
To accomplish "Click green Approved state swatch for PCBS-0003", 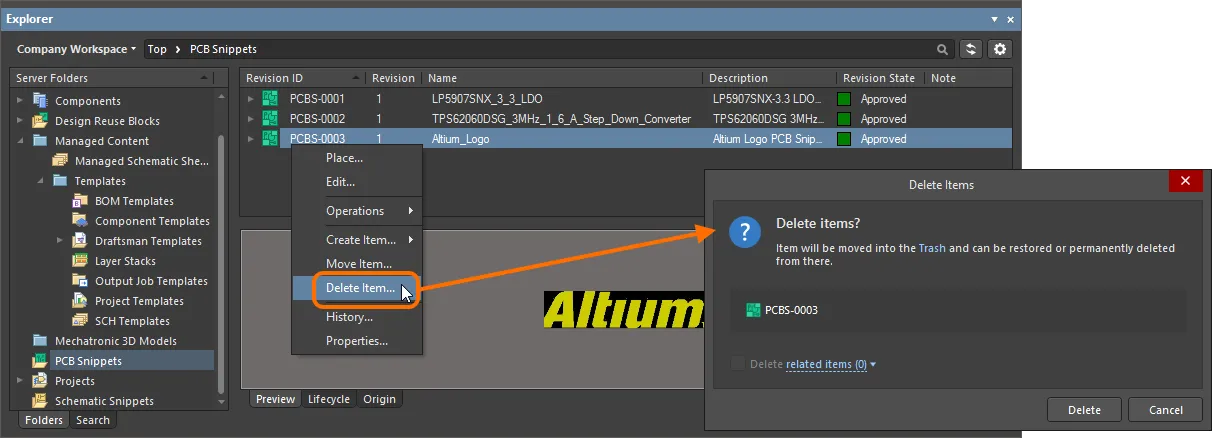I will click(845, 139).
